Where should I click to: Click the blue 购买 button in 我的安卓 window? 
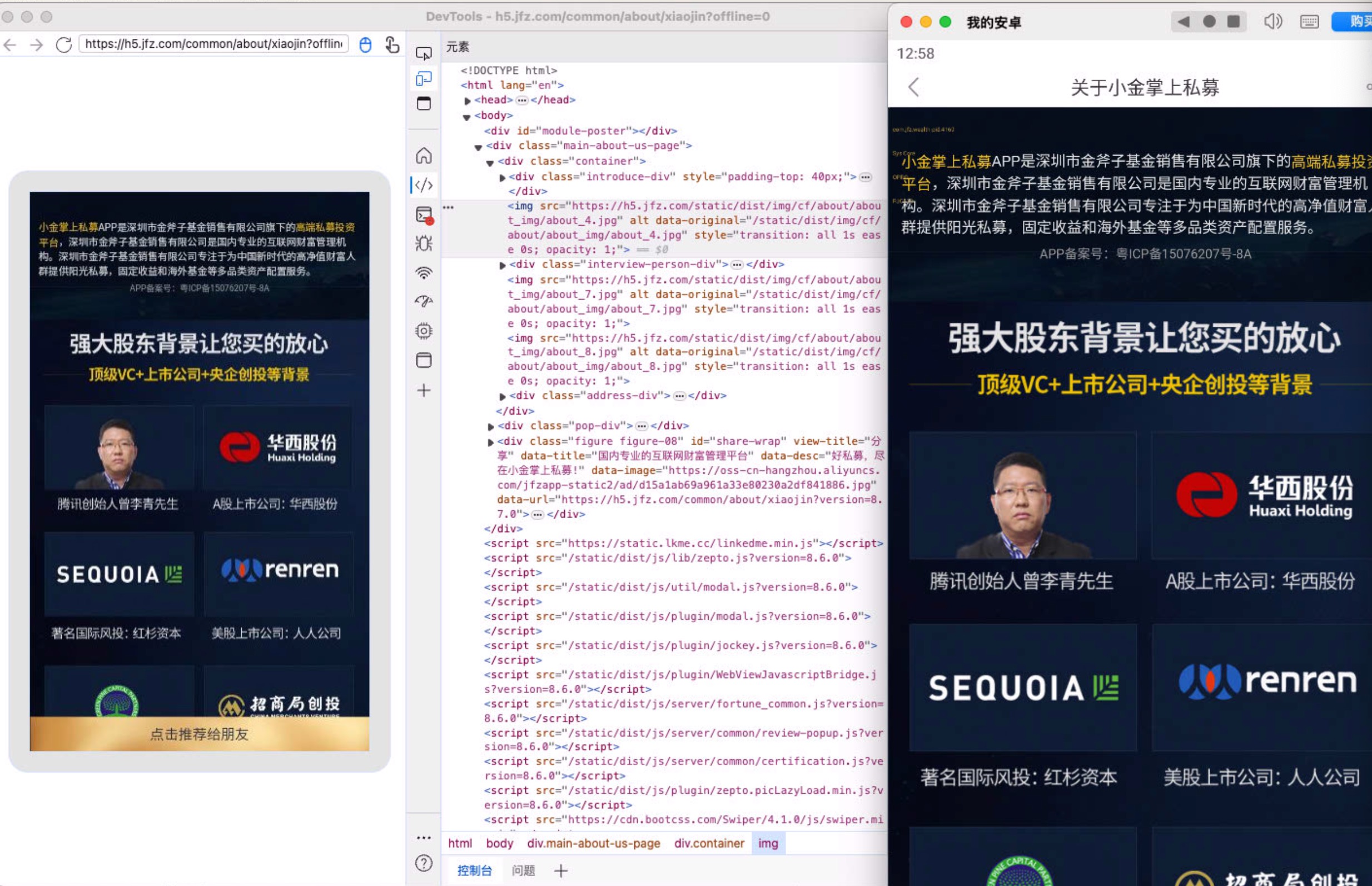coord(1353,22)
